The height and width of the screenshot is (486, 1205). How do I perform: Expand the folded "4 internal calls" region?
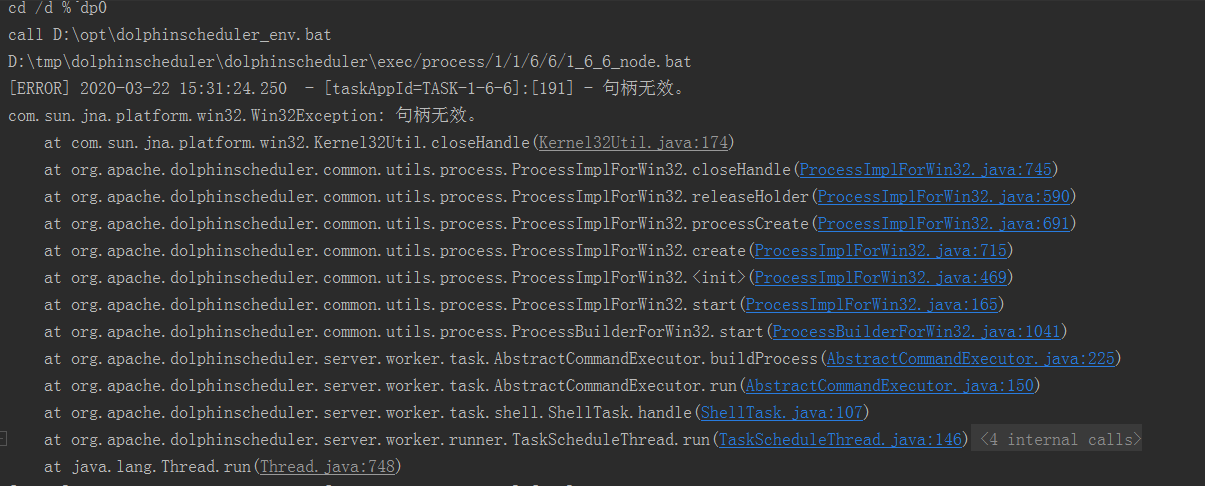(x=1057, y=439)
